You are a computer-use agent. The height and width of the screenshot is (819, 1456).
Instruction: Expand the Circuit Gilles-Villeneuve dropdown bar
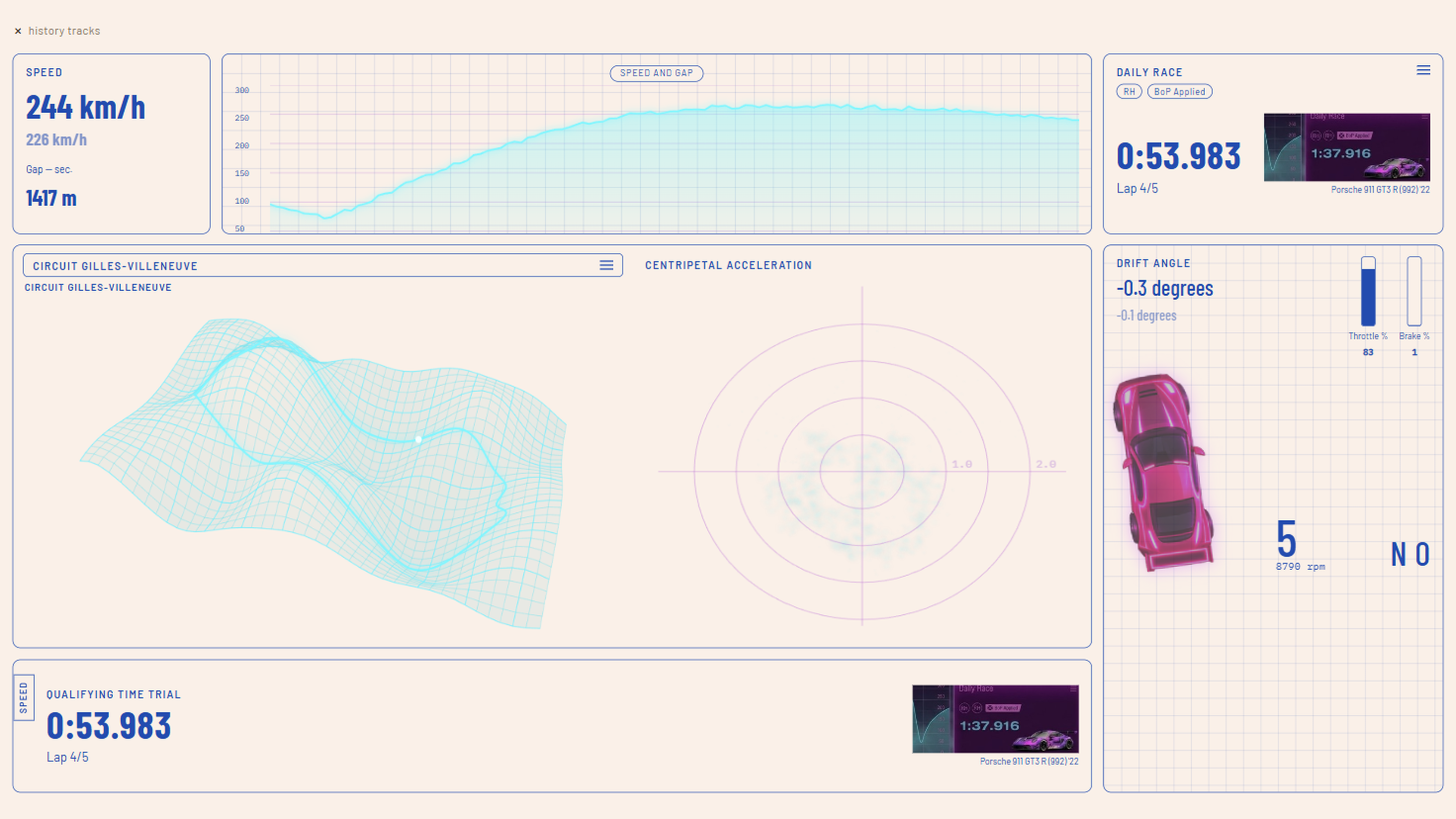(x=323, y=265)
